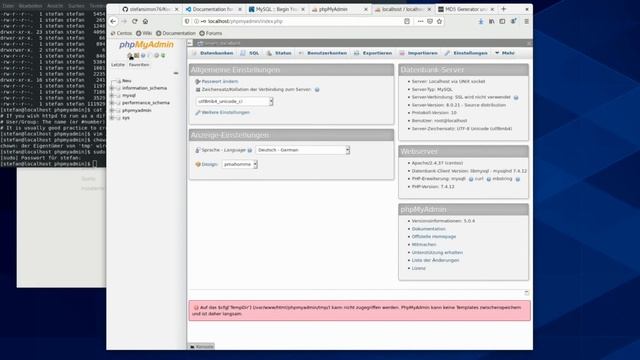Click the Pocket save icon in address bar
The image size is (640, 360).
coord(430,21)
